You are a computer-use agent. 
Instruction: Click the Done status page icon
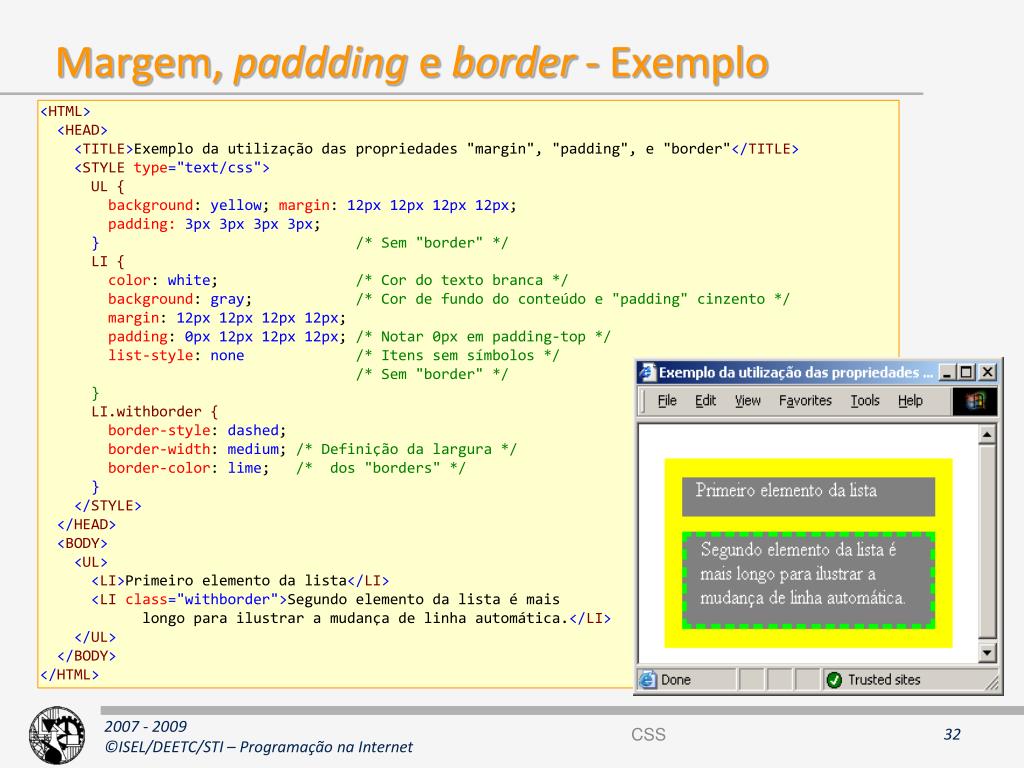pos(648,680)
